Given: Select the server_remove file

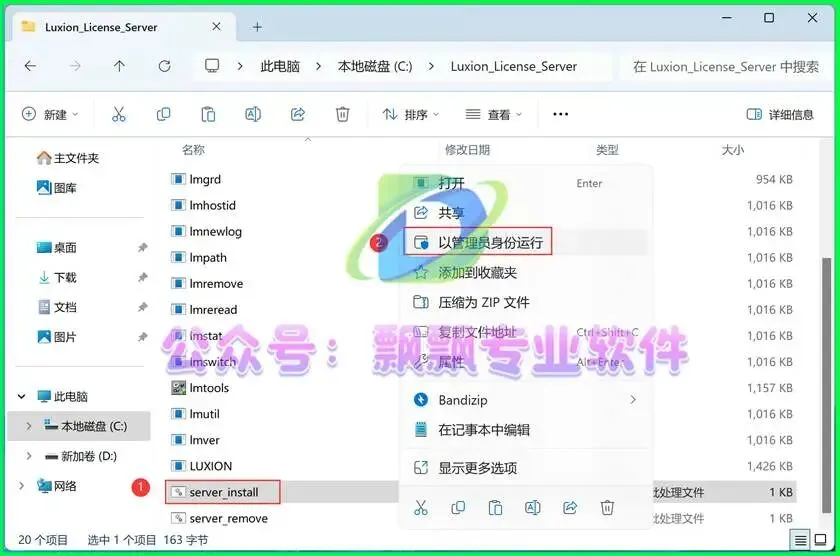Looking at the screenshot, I should click(219, 518).
